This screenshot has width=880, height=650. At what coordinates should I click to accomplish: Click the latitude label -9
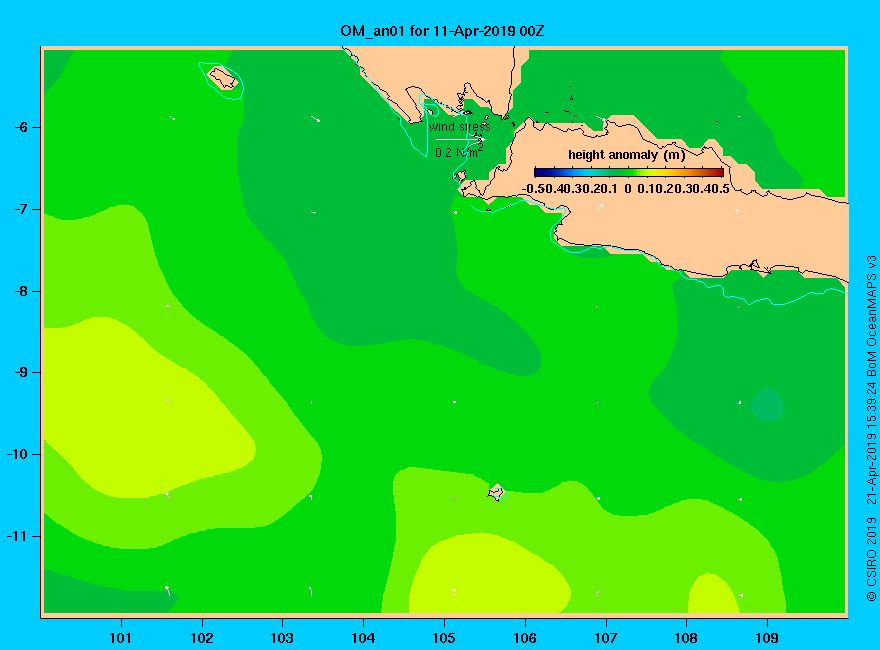(20, 373)
